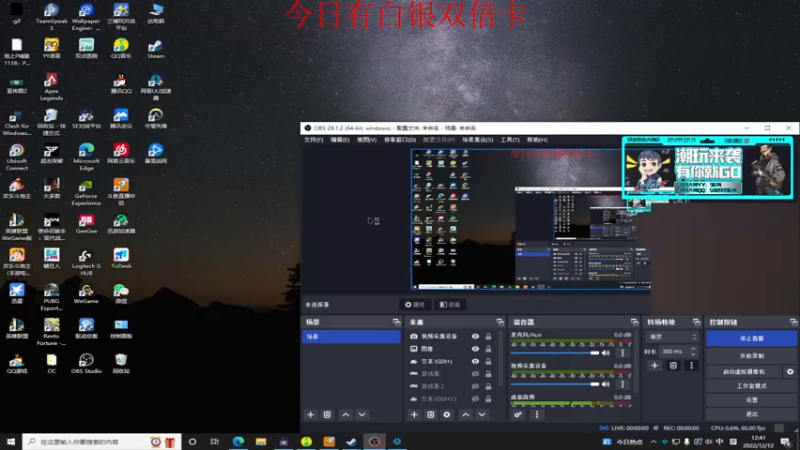Click the 麦克风/Aux volume slider
The image size is (800, 450).
555,353
